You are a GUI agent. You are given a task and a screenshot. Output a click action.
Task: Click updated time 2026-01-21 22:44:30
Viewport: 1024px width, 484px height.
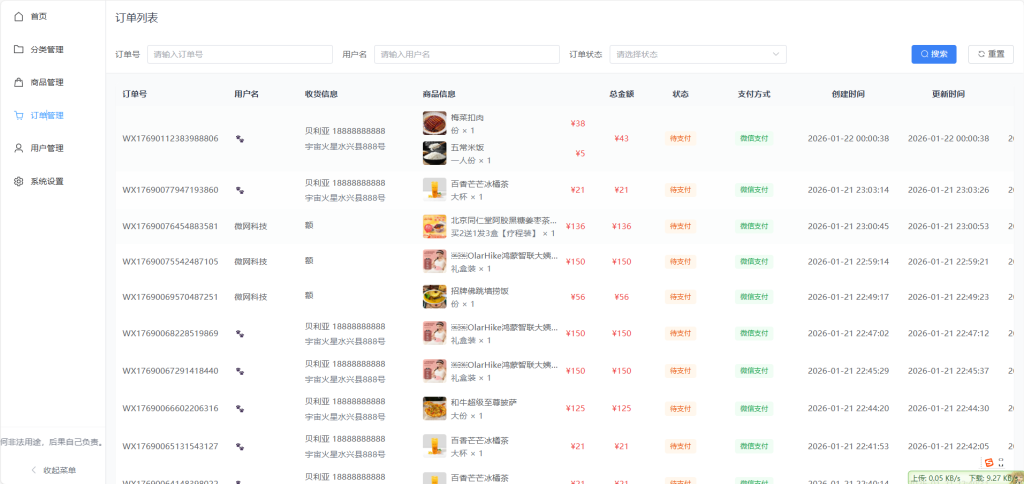tap(948, 408)
